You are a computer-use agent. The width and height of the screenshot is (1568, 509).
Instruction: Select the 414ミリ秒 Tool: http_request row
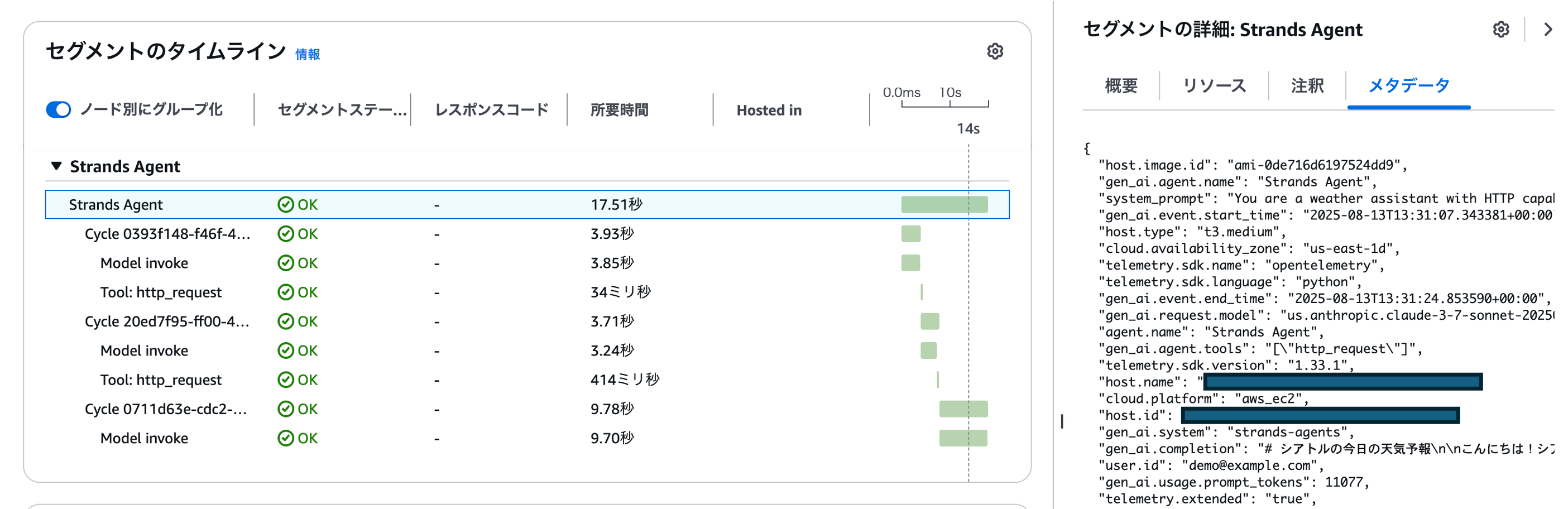161,380
